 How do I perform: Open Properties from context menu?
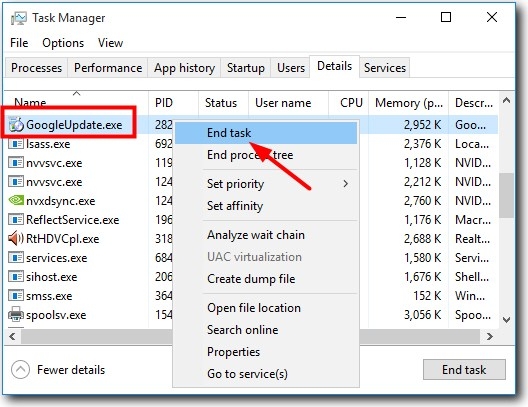pos(266,352)
